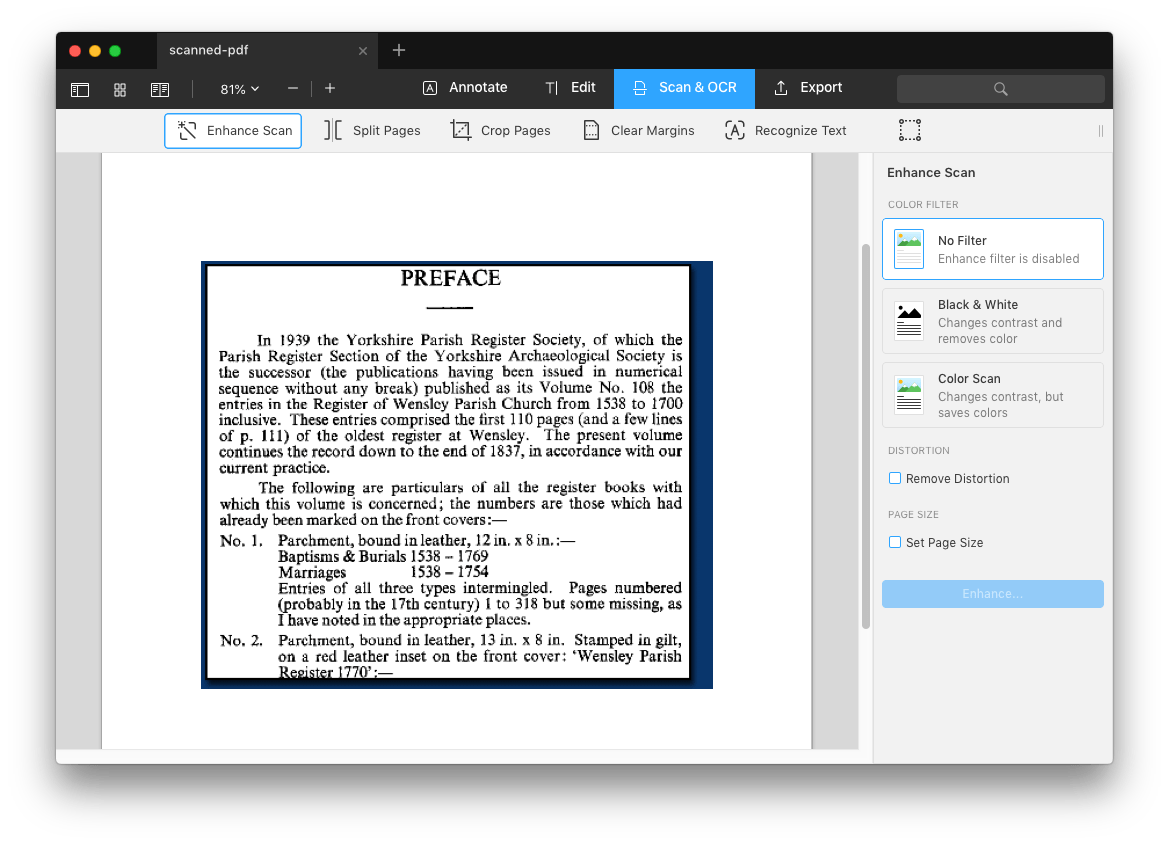
Task: Activate the dashed selection rectangle tool
Action: pyautogui.click(x=909, y=130)
